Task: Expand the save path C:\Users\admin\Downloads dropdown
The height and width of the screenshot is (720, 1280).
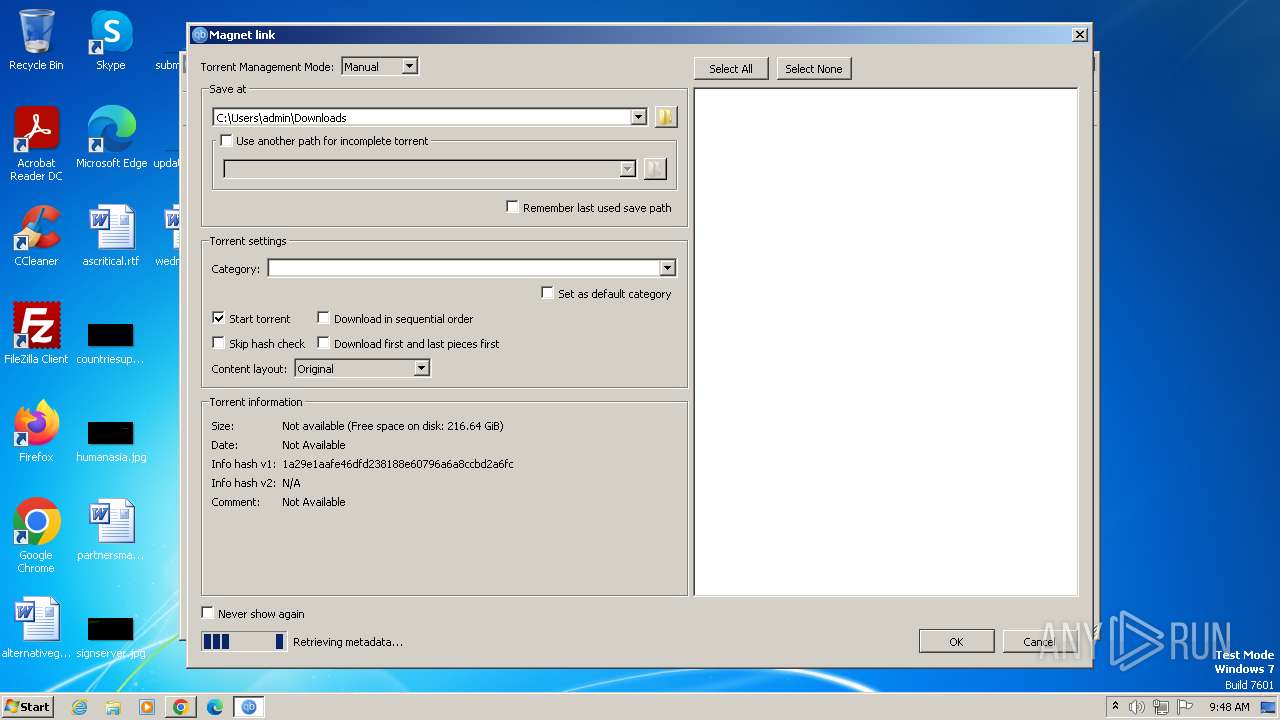Action: tap(638, 117)
